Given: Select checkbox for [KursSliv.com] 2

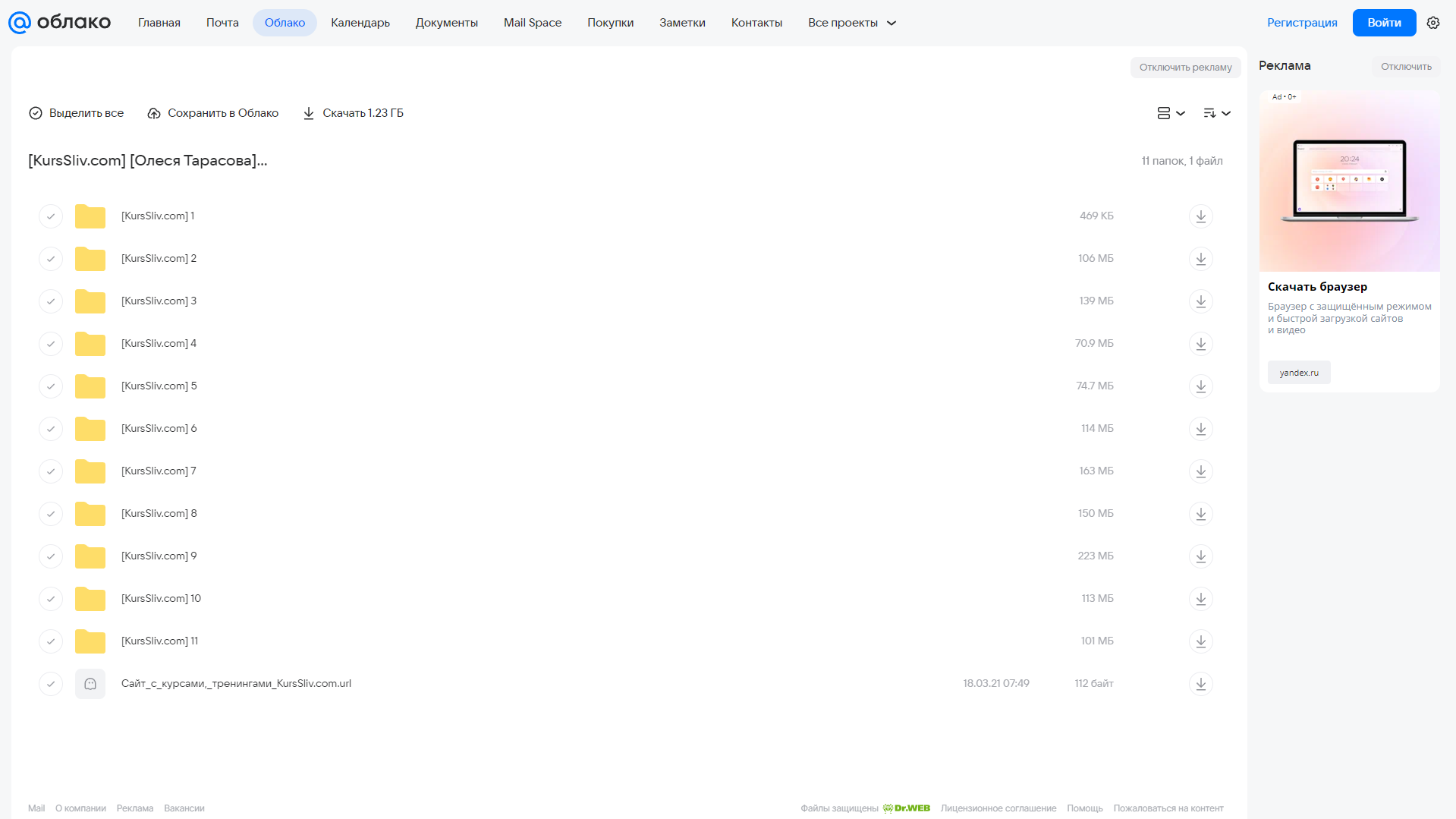Looking at the screenshot, I should [51, 259].
